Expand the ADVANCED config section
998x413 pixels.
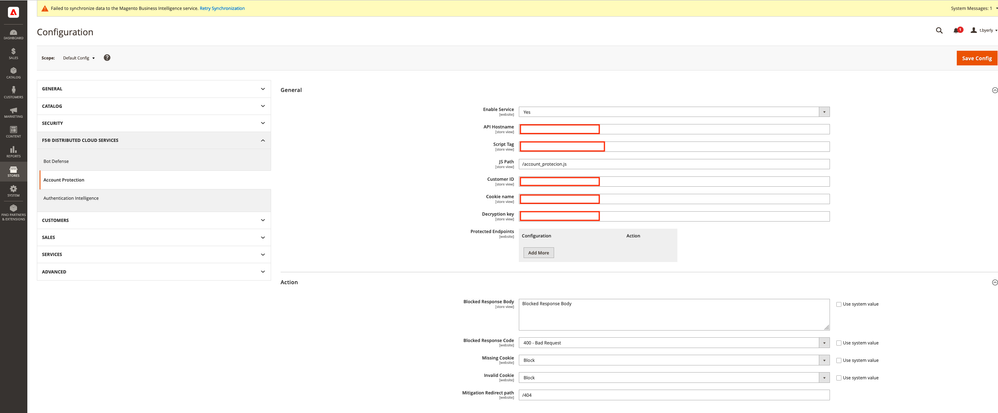(x=154, y=272)
